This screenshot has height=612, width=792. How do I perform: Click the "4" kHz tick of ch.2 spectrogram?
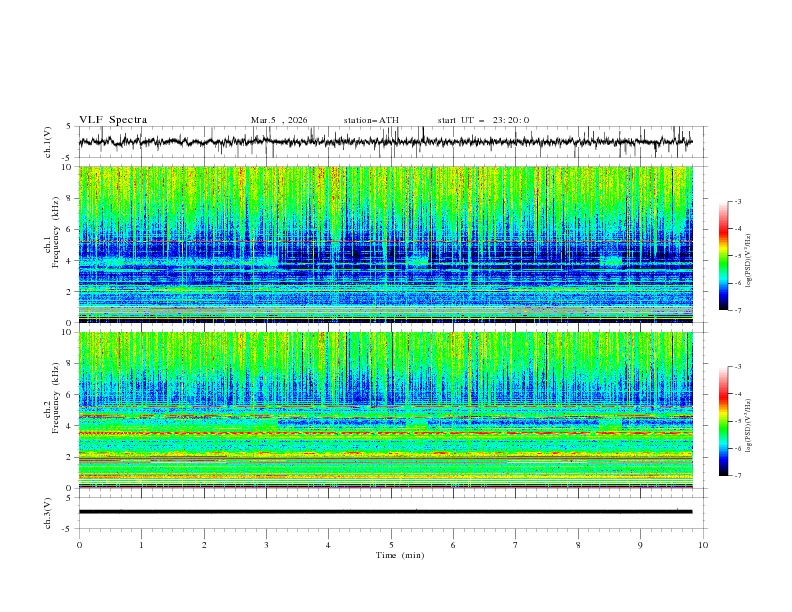click(70, 426)
